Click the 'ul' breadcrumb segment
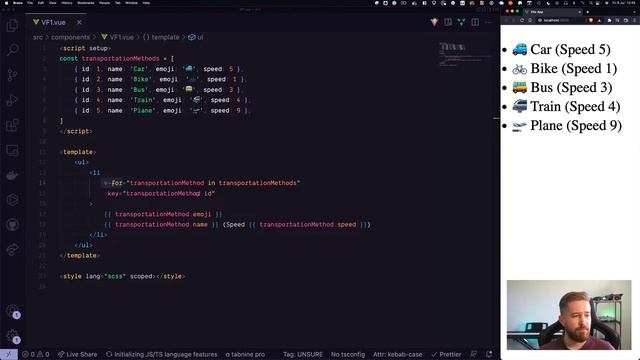Screen dimensions: 640x360 [x=196, y=37]
